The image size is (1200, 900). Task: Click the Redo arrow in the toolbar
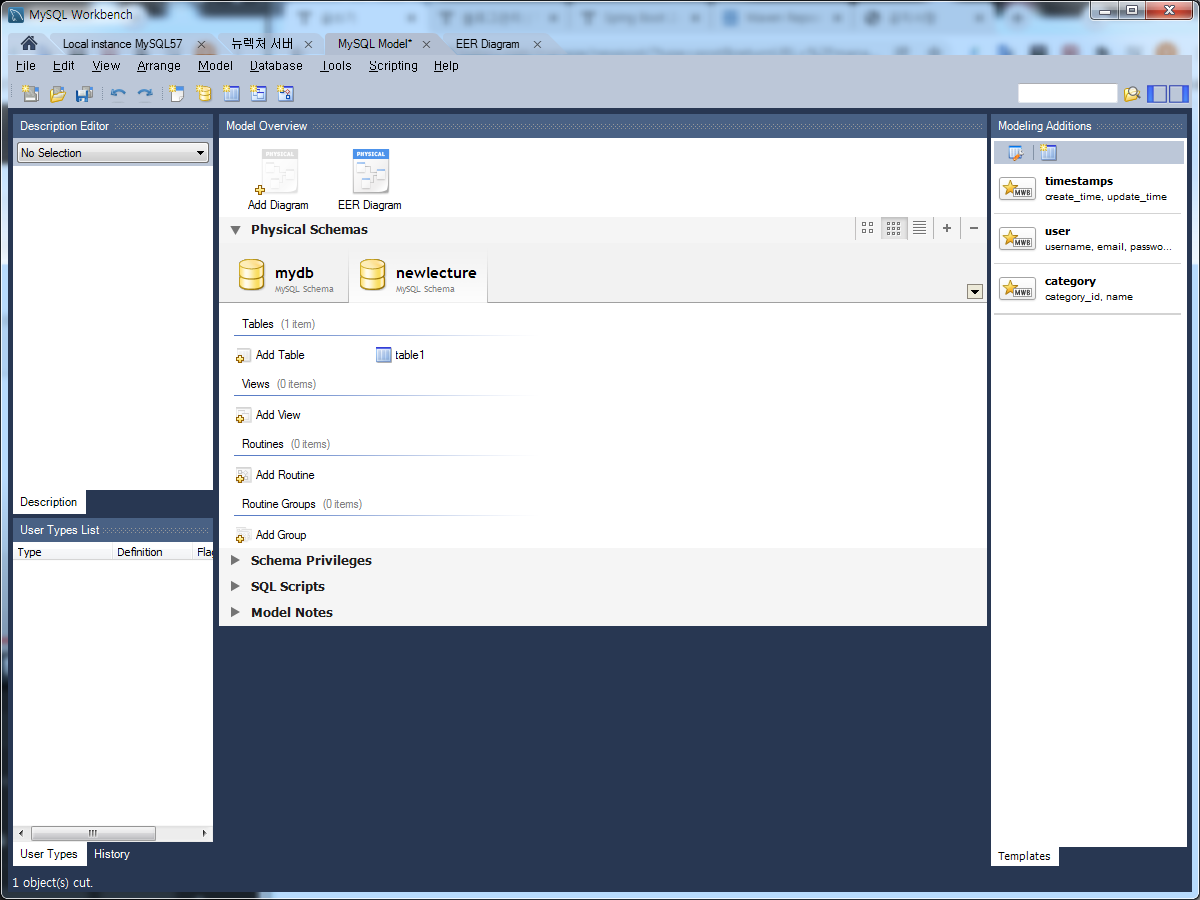coord(145,93)
